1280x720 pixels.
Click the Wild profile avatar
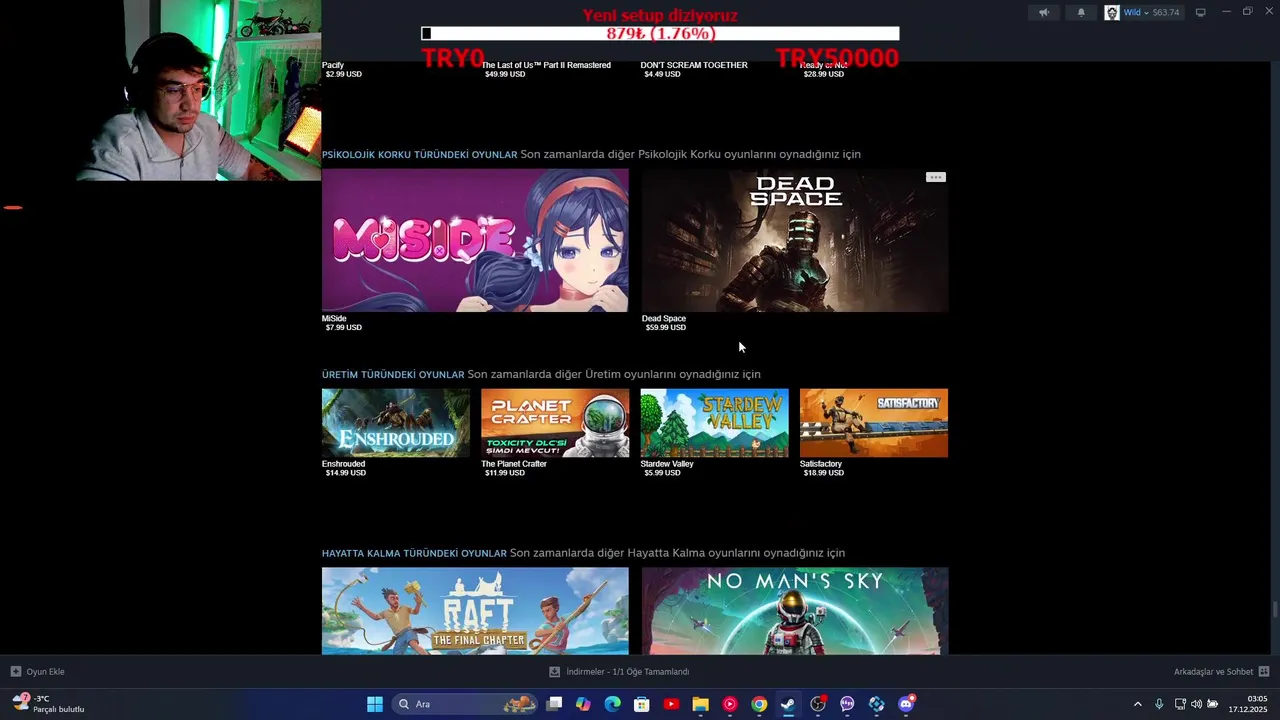point(1112,13)
